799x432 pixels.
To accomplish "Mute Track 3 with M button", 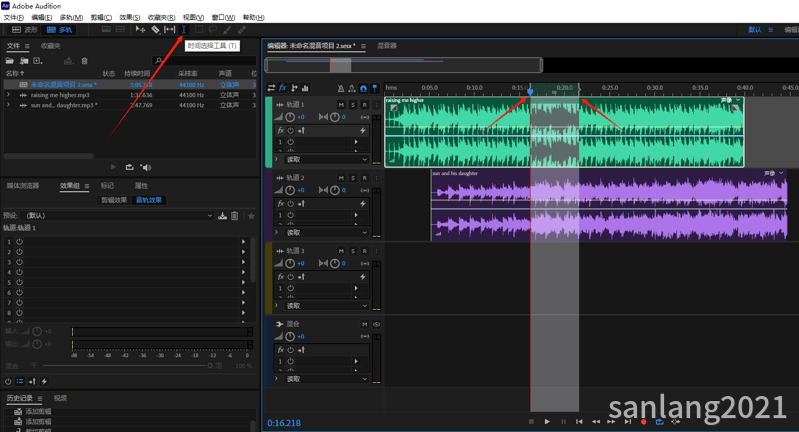I will click(341, 251).
